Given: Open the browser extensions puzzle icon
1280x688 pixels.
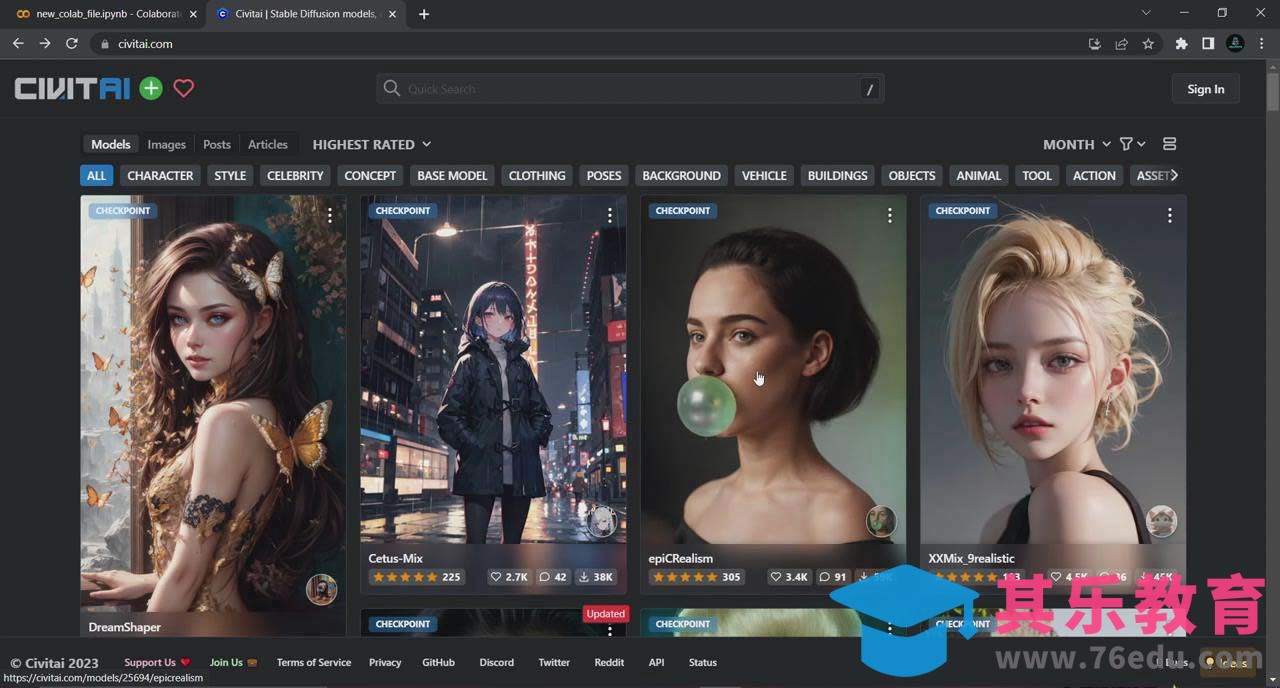Looking at the screenshot, I should pyautogui.click(x=1181, y=44).
